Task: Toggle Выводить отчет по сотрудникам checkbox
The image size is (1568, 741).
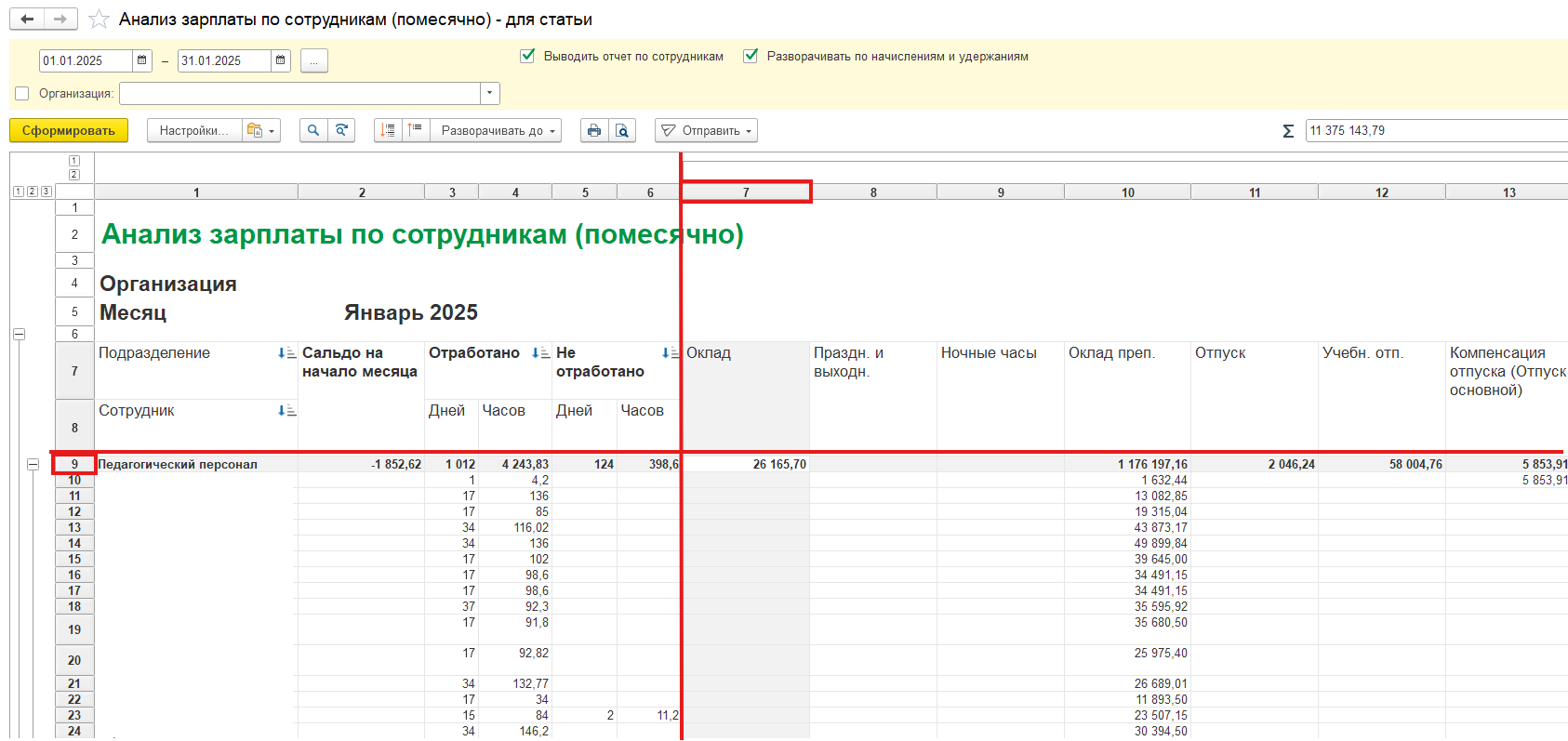Action: click(x=527, y=56)
